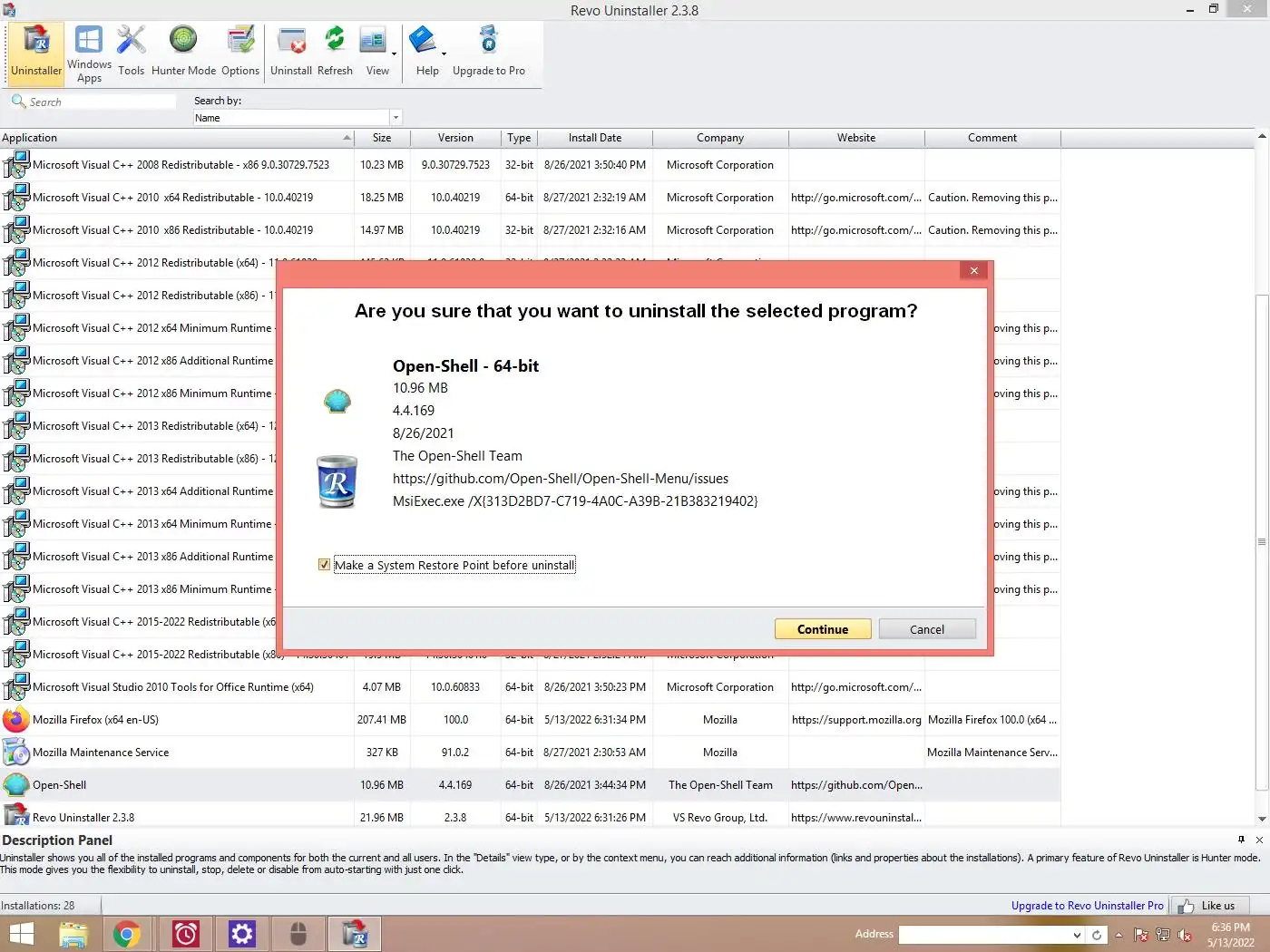Screen dimensions: 1270x952
Task: Open File Explorer from taskbar
Action: tap(73, 934)
